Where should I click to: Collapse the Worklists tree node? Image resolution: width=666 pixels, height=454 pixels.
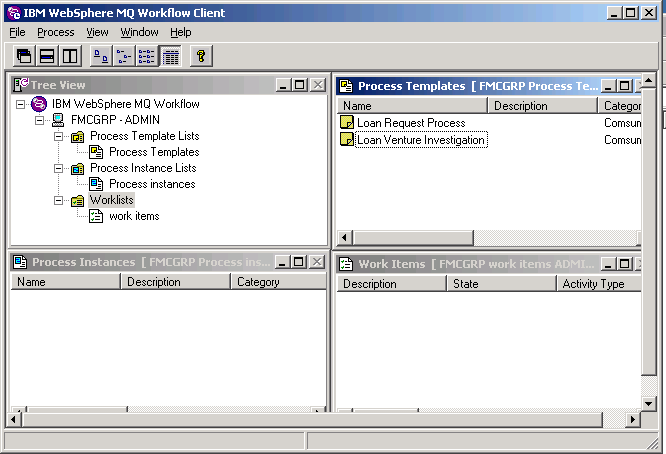(x=59, y=200)
